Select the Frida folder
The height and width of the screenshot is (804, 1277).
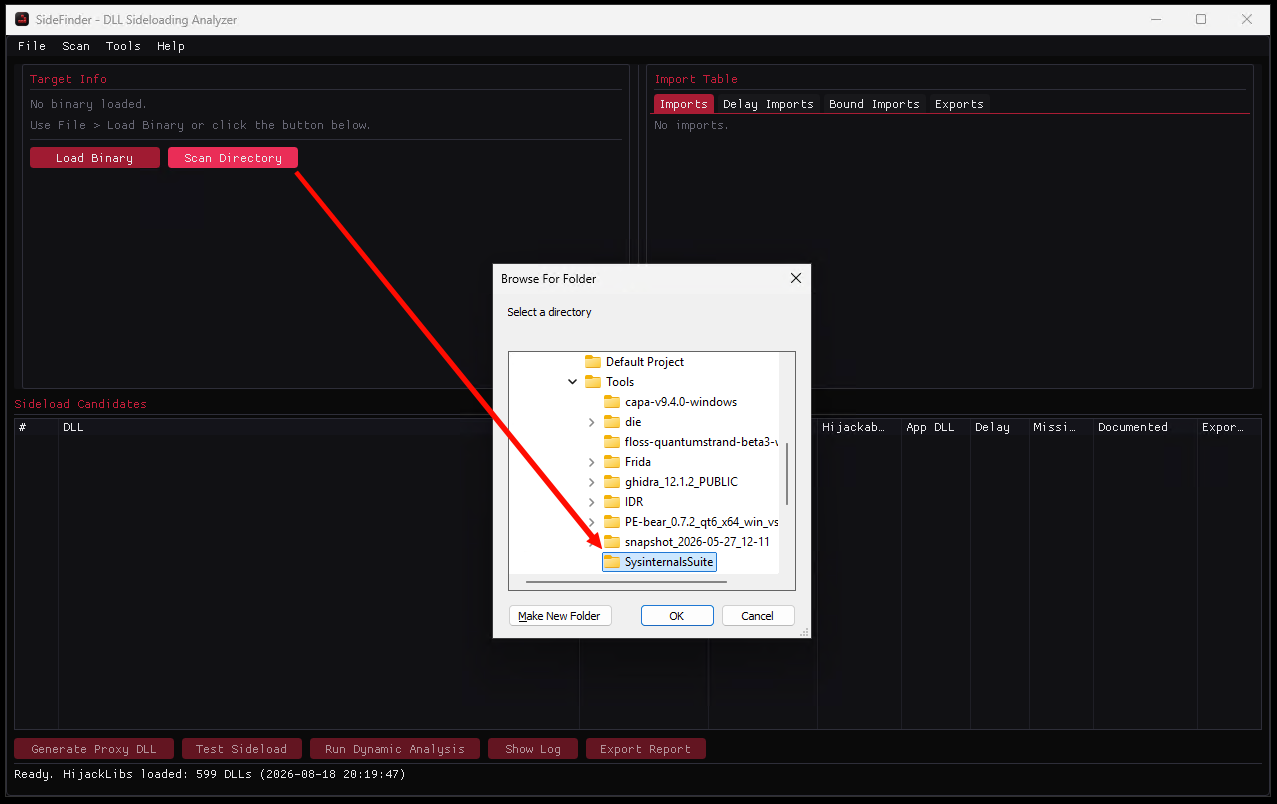point(638,462)
